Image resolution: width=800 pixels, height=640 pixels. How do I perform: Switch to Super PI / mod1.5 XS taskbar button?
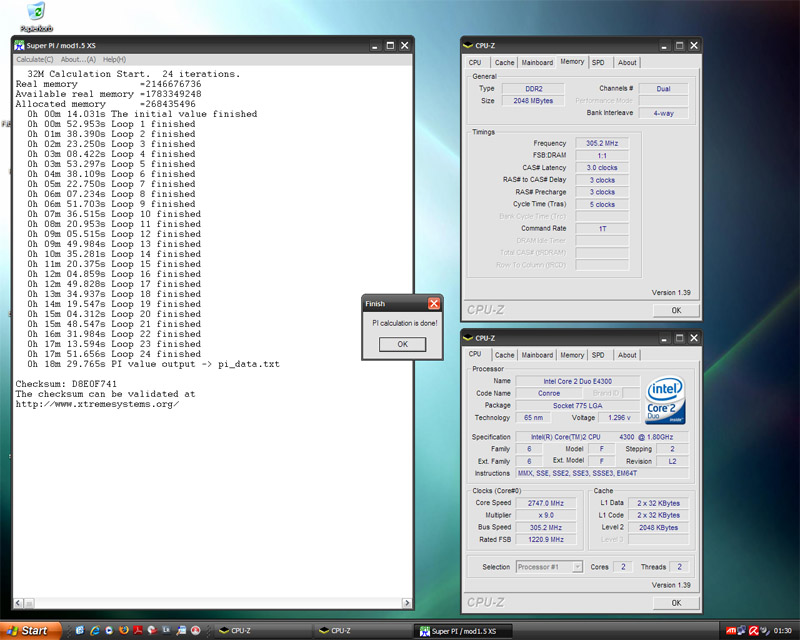(462, 631)
